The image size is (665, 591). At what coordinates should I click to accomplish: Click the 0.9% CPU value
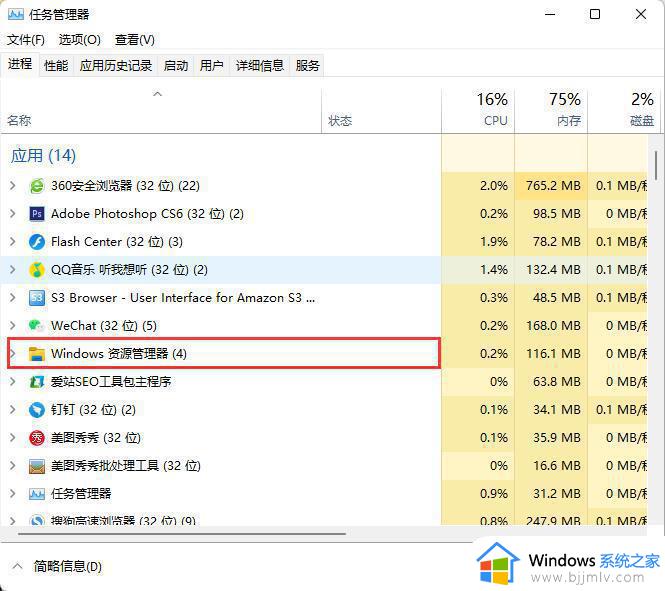494,493
